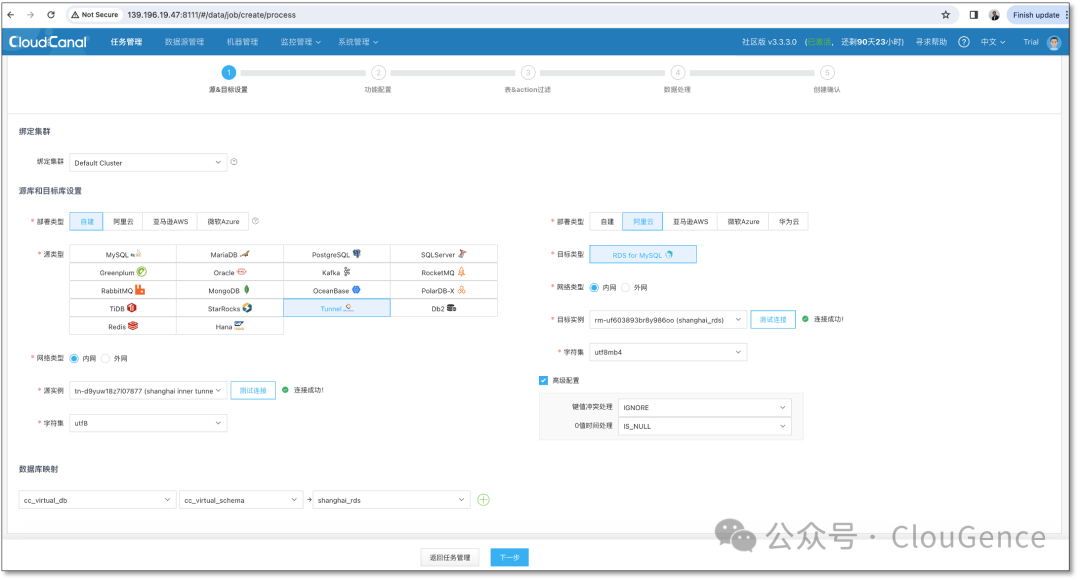Reload the browser page
The width and height of the screenshot is (1080, 580).
(51, 14)
